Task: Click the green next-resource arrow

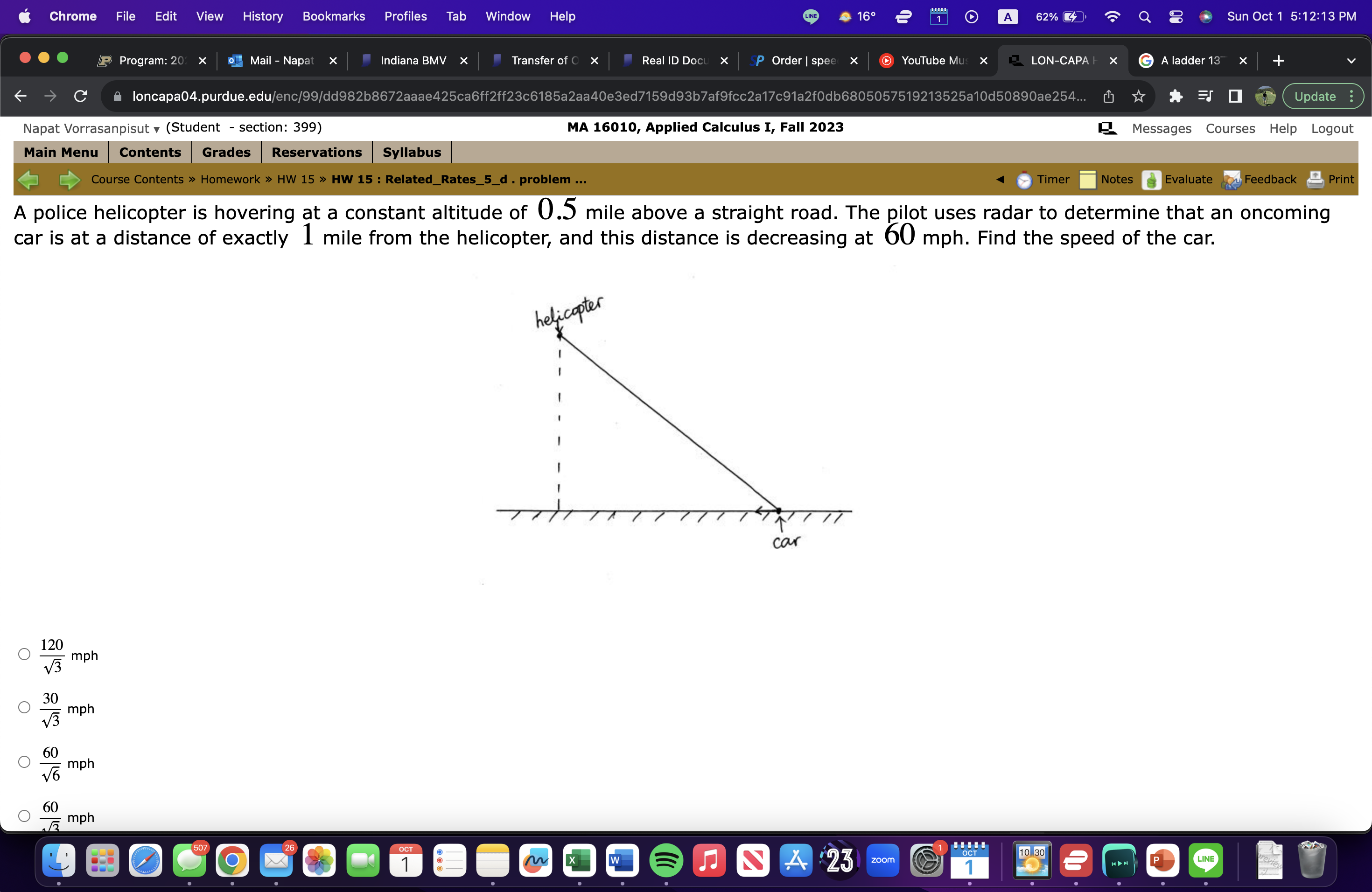Action: (70, 180)
